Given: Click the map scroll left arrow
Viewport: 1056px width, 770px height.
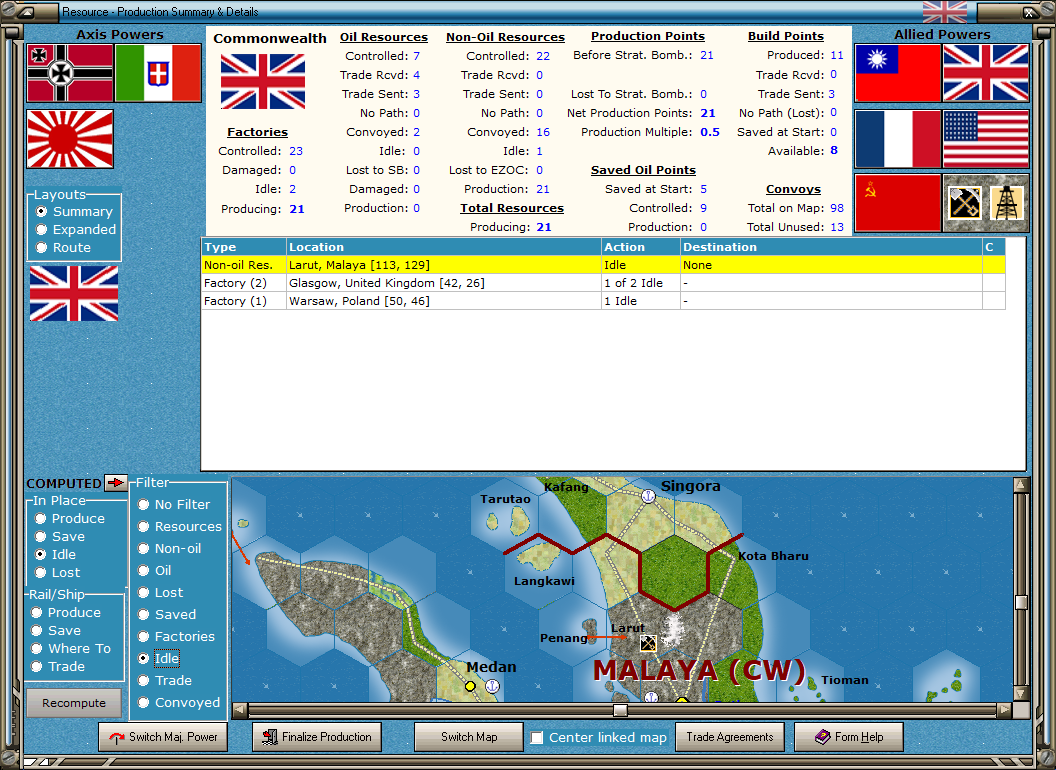Looking at the screenshot, I should pos(239,709).
